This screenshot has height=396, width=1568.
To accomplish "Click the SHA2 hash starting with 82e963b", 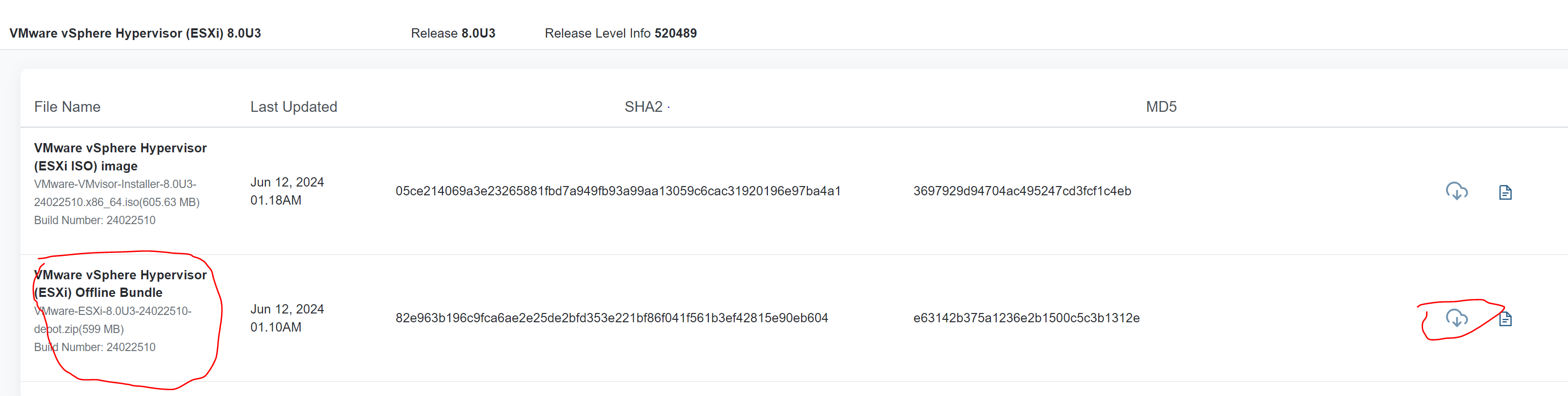I will (612, 317).
